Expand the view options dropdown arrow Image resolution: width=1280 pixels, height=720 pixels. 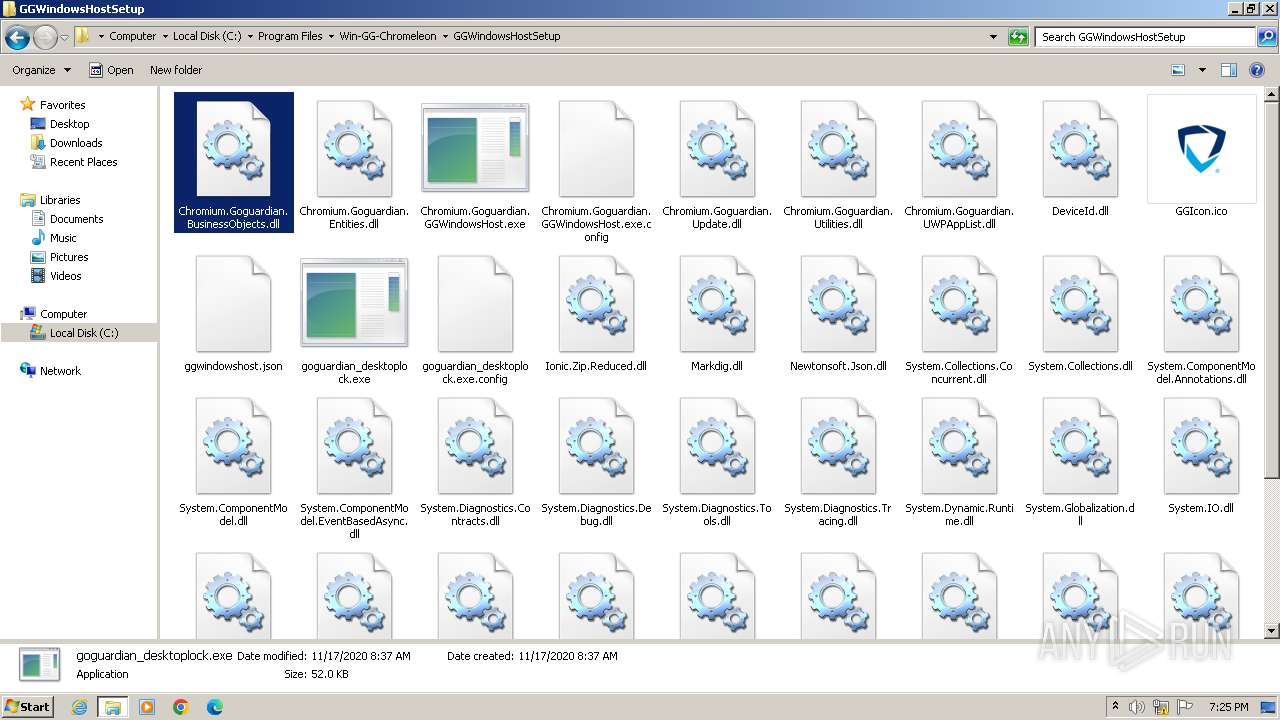point(1202,70)
